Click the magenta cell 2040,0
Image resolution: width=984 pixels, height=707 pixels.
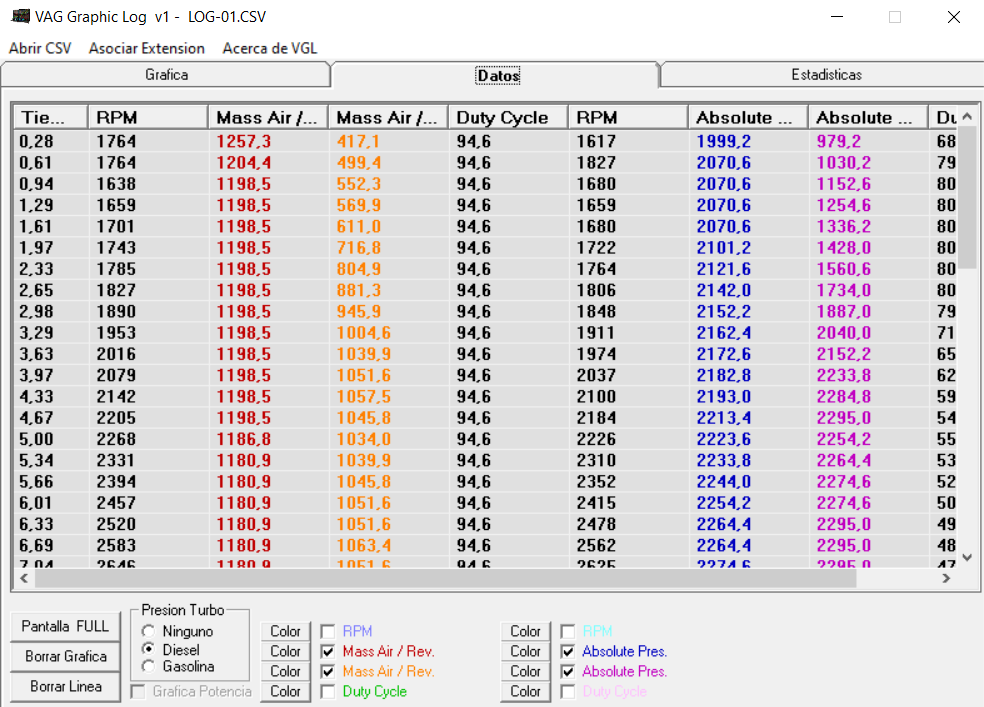point(843,332)
